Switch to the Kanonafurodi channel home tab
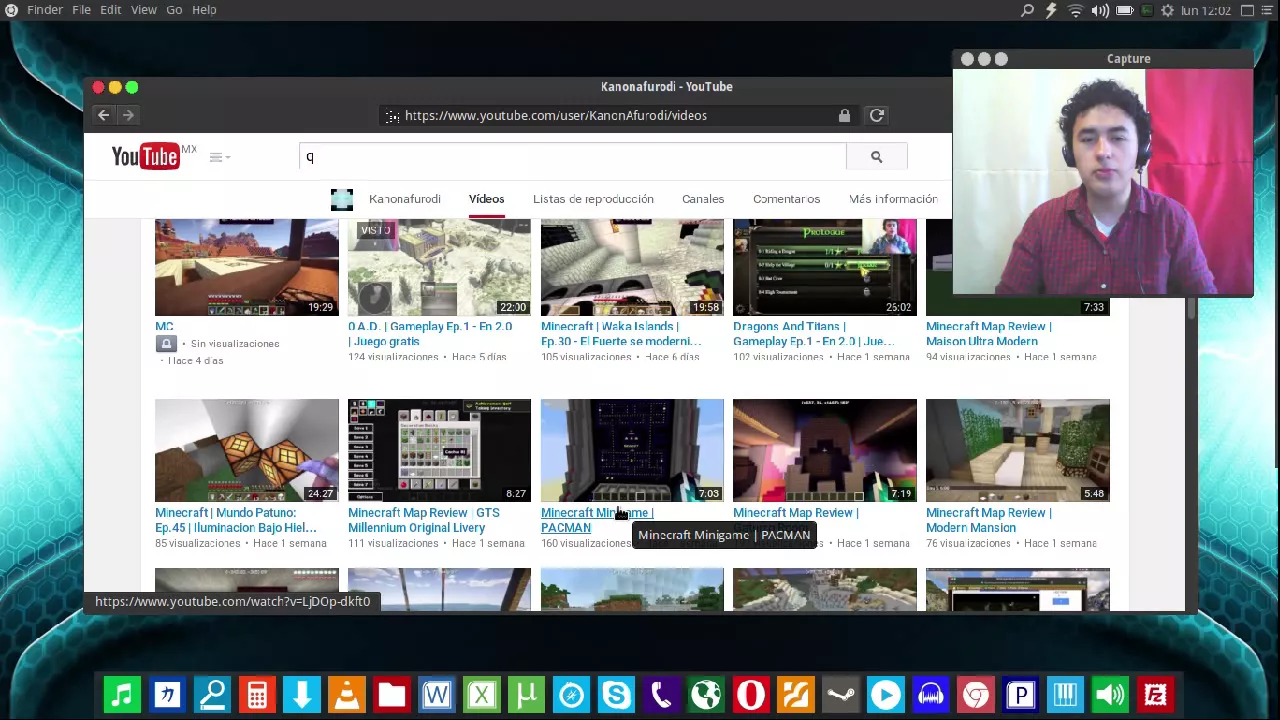This screenshot has height=720, width=1280. [404, 199]
